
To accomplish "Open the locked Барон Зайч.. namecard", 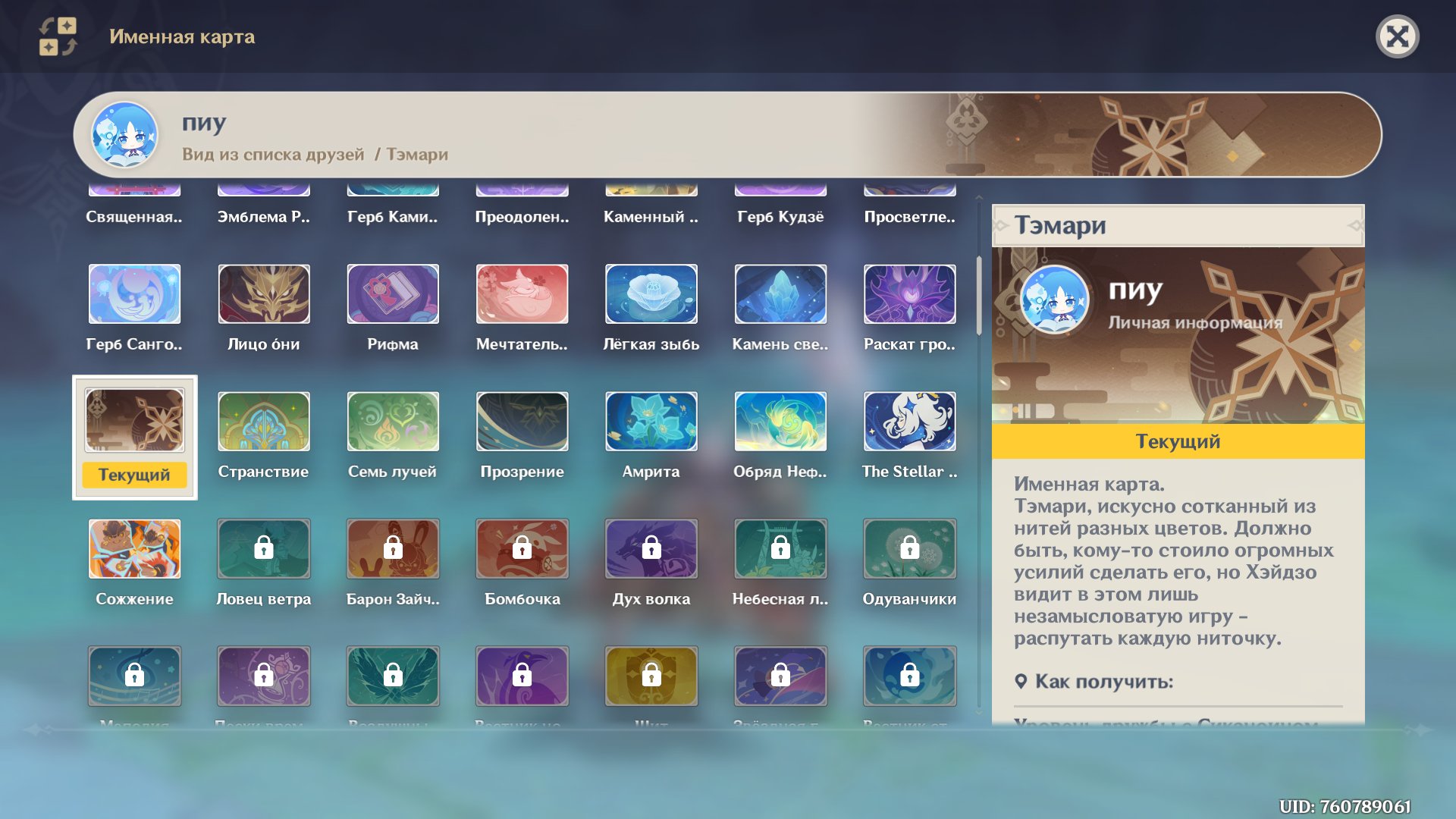I will coord(393,549).
